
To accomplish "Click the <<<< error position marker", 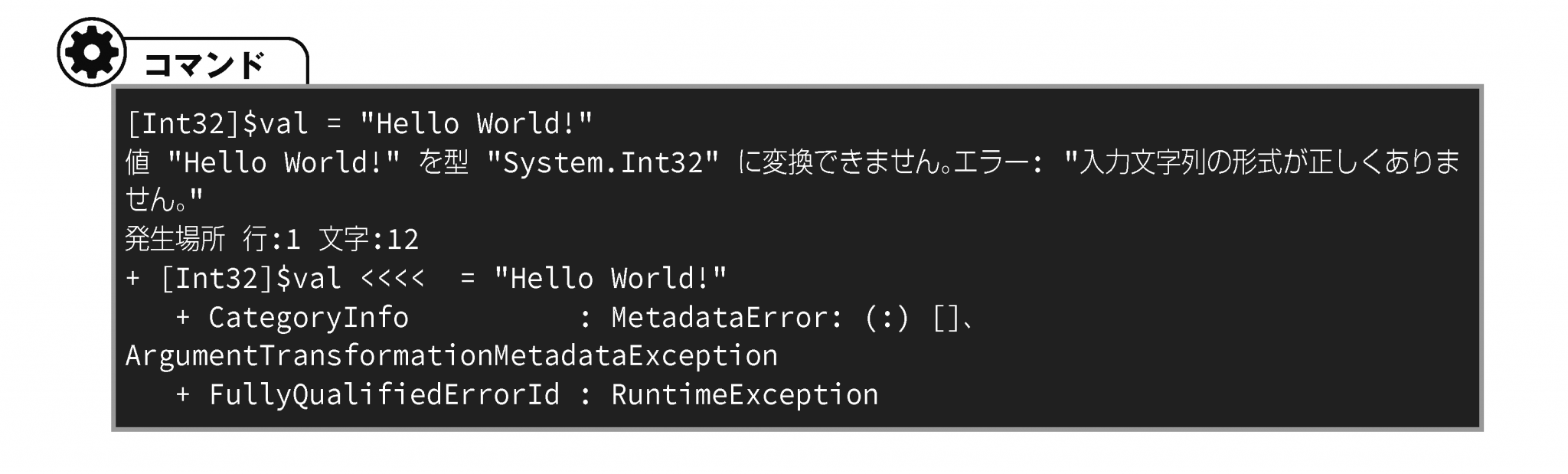I will point(392,278).
